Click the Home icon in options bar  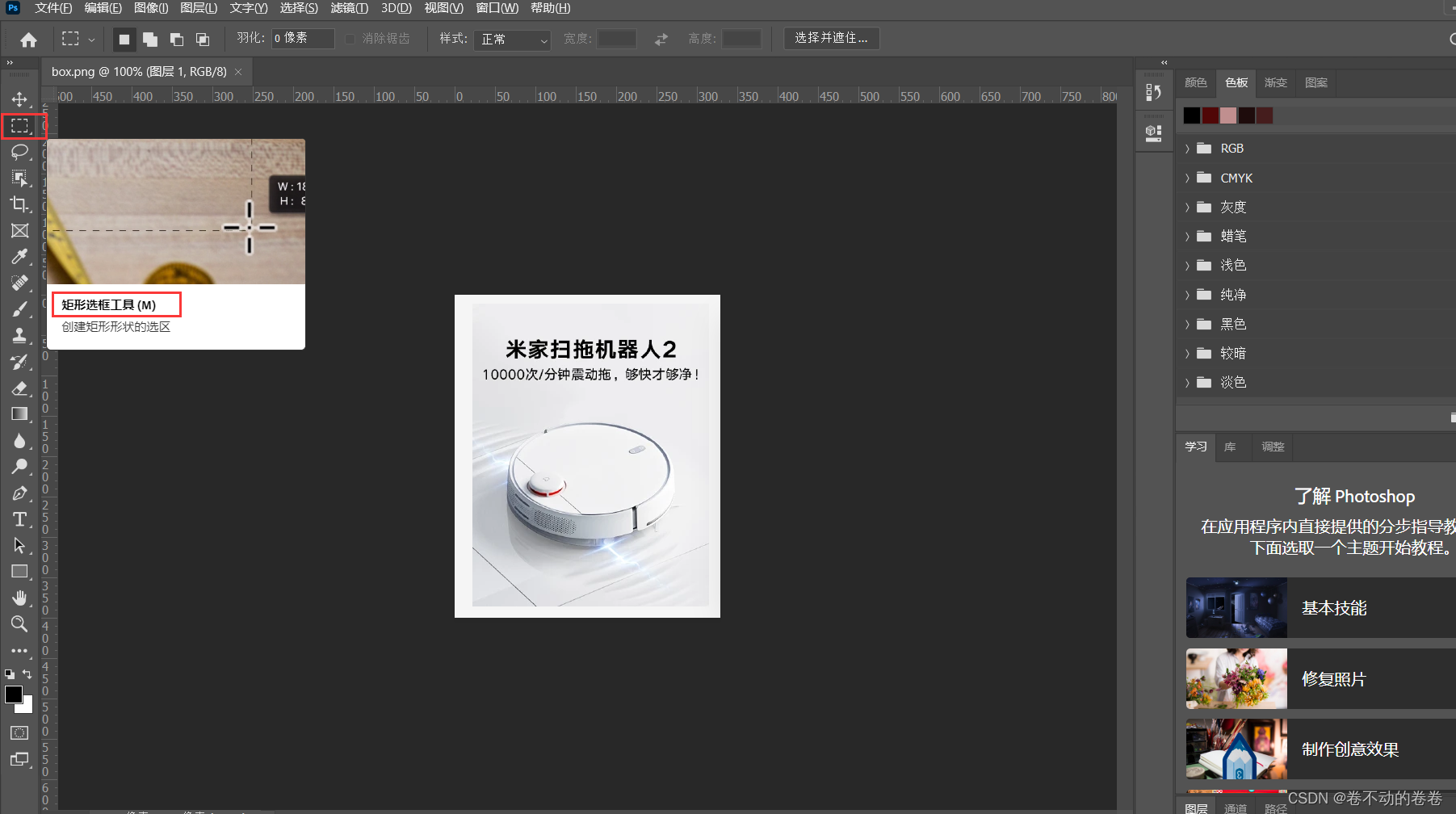tap(28, 40)
